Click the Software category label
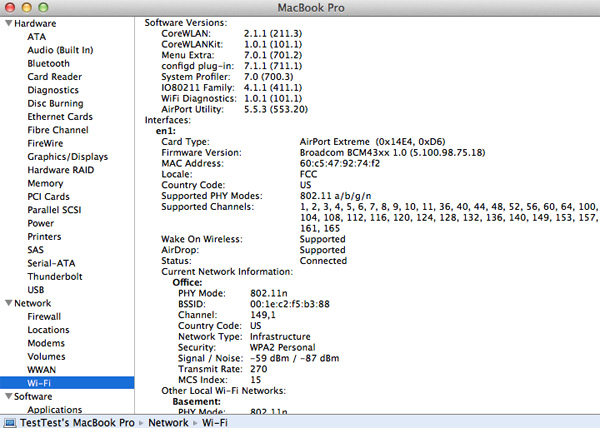This screenshot has height=428, width=600. click(33, 396)
